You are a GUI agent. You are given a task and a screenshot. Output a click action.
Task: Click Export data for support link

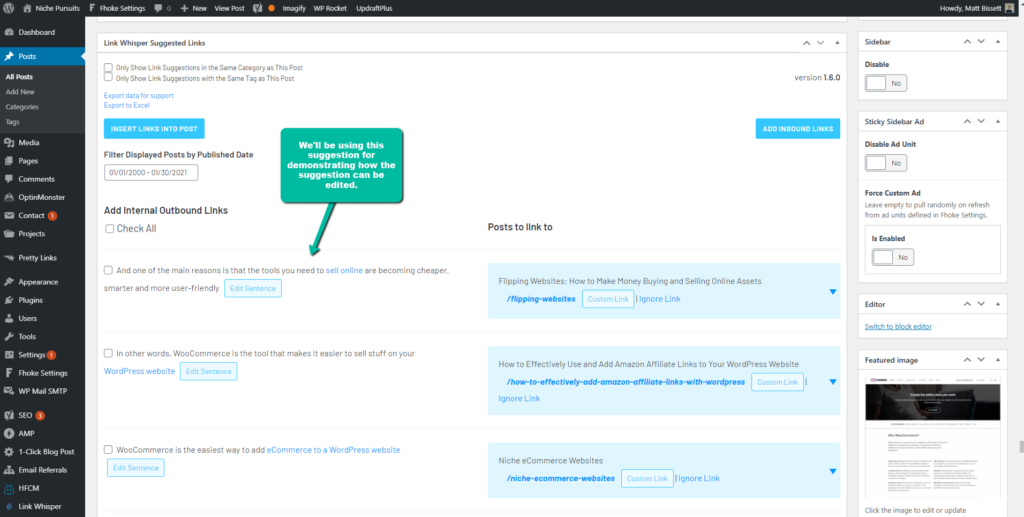pyautogui.click(x=138, y=95)
